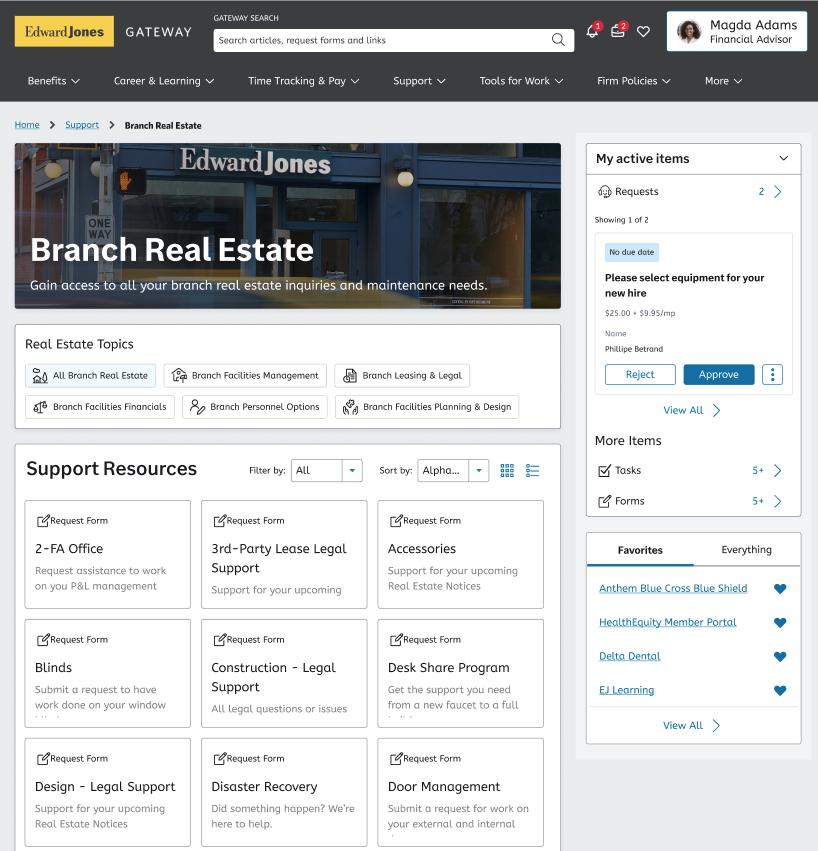Viewport: 818px width, 851px height.
Task: Click the Requests headset icon
Action: pyautogui.click(x=605, y=192)
